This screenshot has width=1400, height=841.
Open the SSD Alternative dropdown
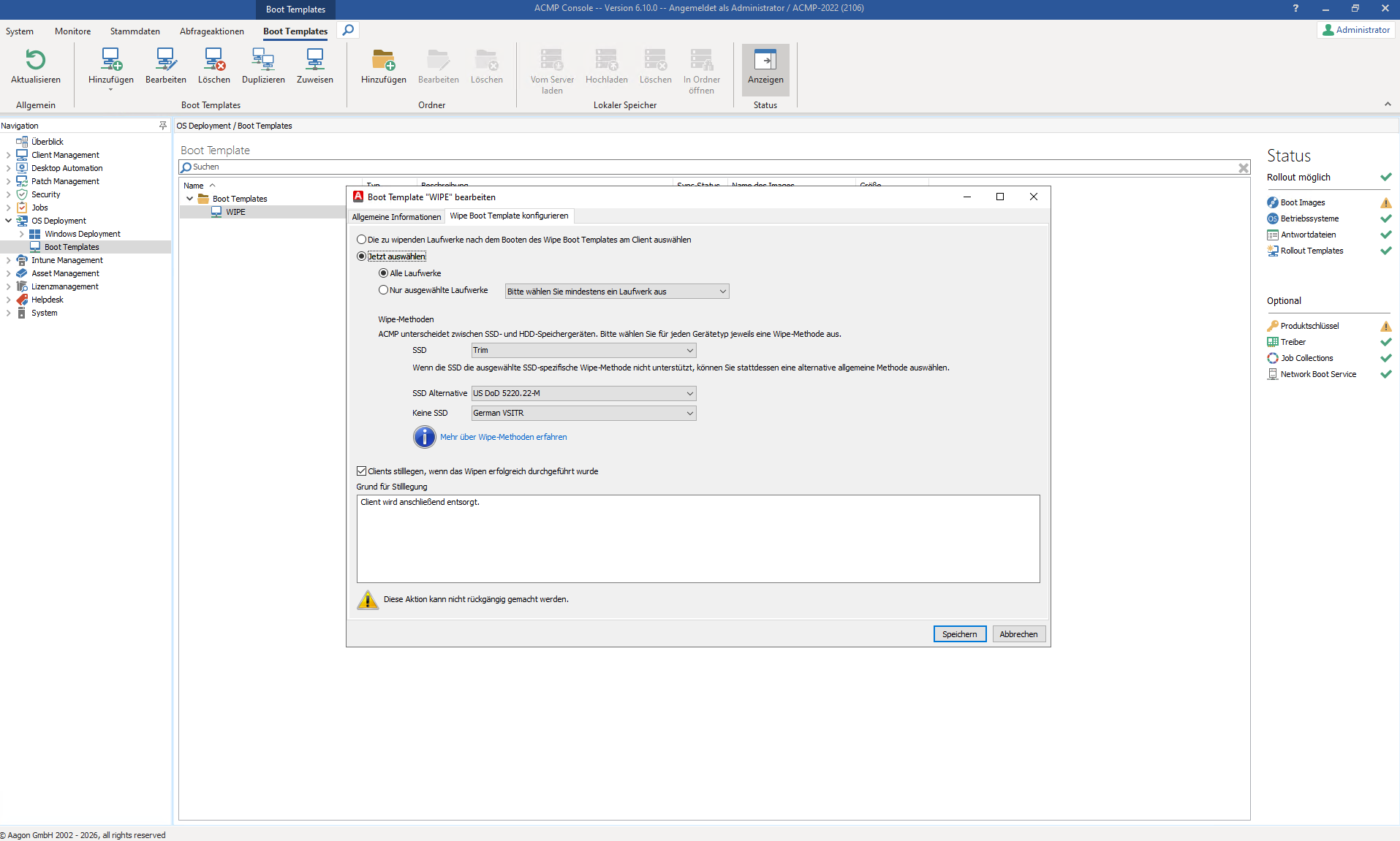point(583,393)
